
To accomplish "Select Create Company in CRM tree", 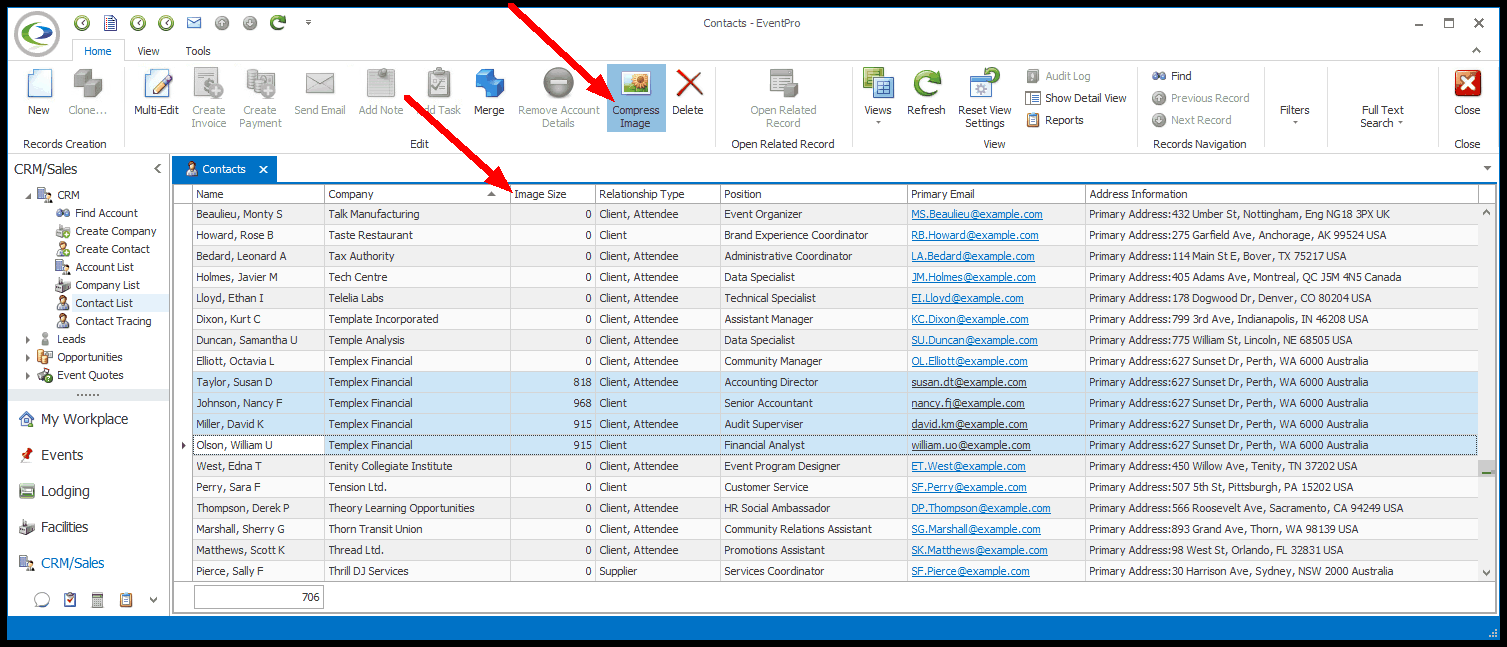I will pos(116,231).
